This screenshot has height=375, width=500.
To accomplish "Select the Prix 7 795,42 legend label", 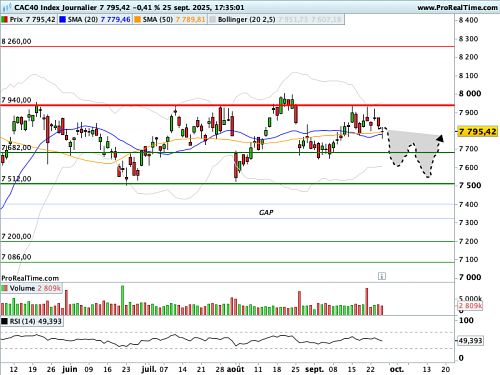I will coord(32,20).
